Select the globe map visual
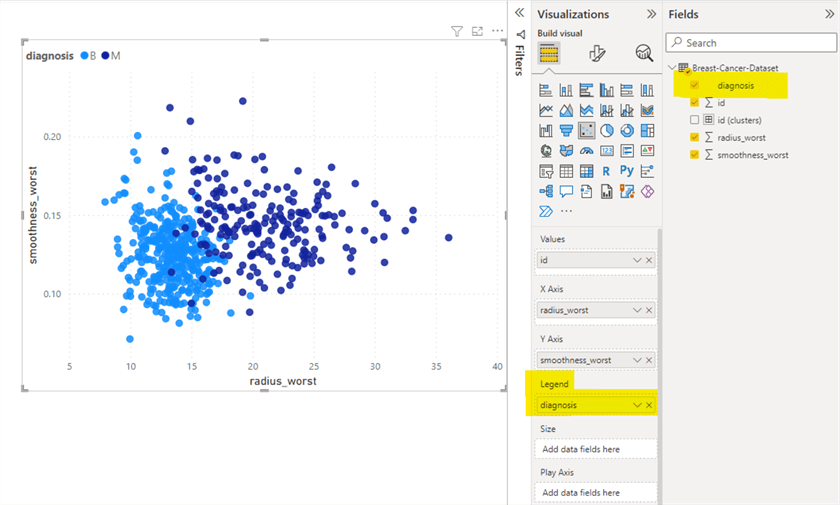The height and width of the screenshot is (505, 840). (545, 151)
